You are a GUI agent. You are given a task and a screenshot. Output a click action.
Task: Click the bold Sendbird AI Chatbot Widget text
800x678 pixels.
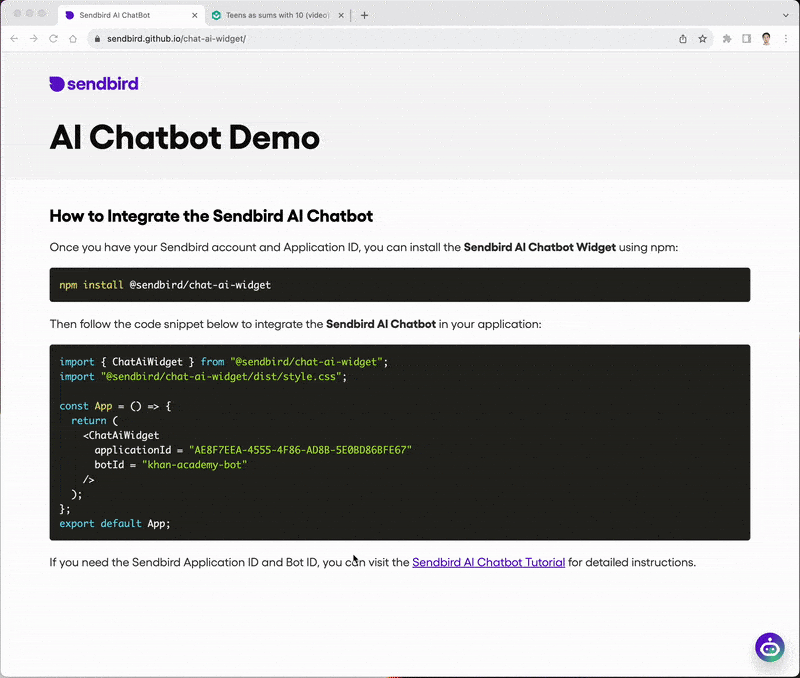click(x=539, y=247)
